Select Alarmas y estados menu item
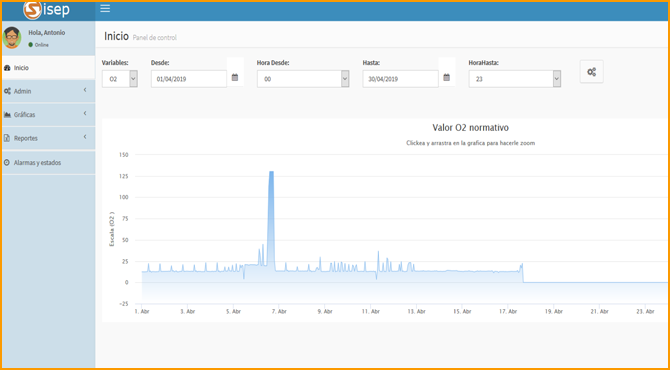Viewport: 670px width, 370px height. [x=48, y=163]
